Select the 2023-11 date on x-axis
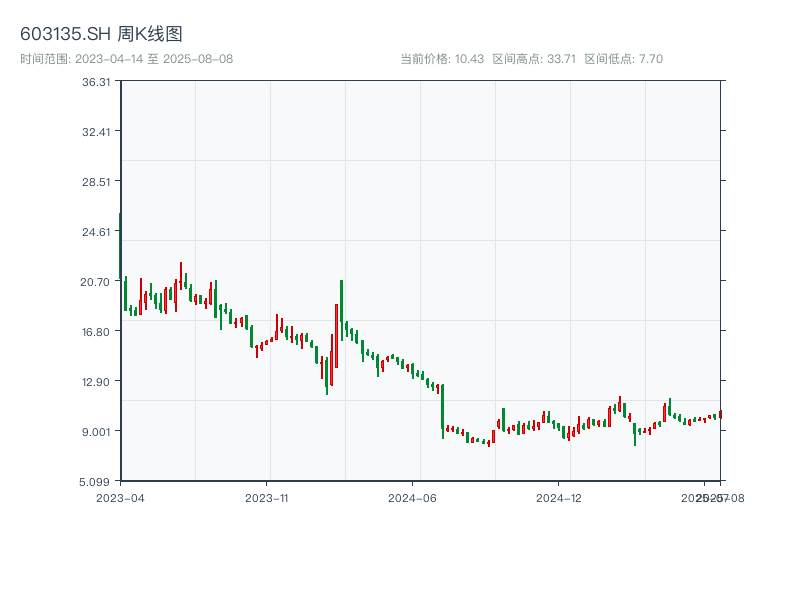The height and width of the screenshot is (600, 800). [x=267, y=497]
